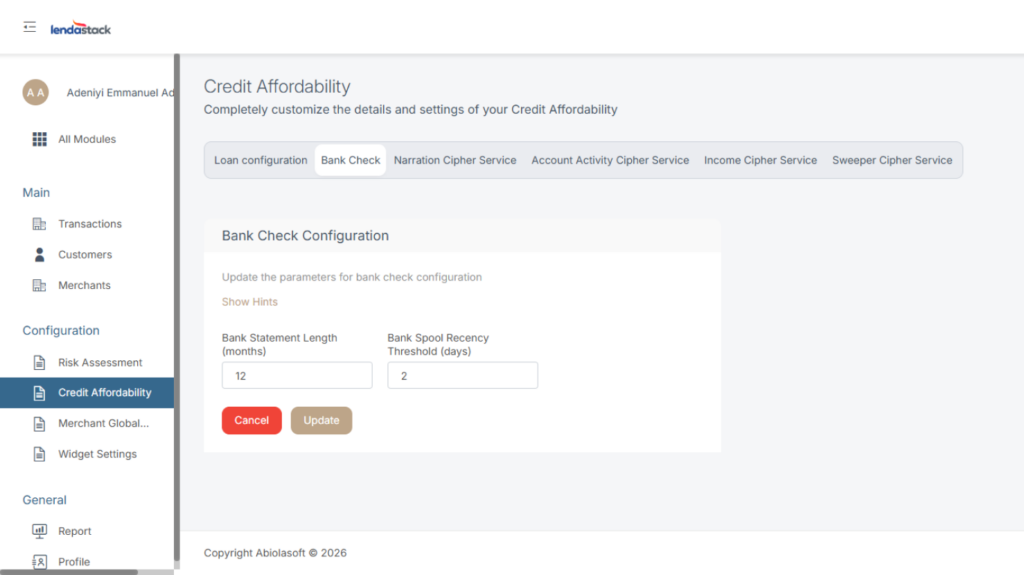The width and height of the screenshot is (1024, 575).
Task: Open the Narration Cipher Service tab
Action: 455,160
